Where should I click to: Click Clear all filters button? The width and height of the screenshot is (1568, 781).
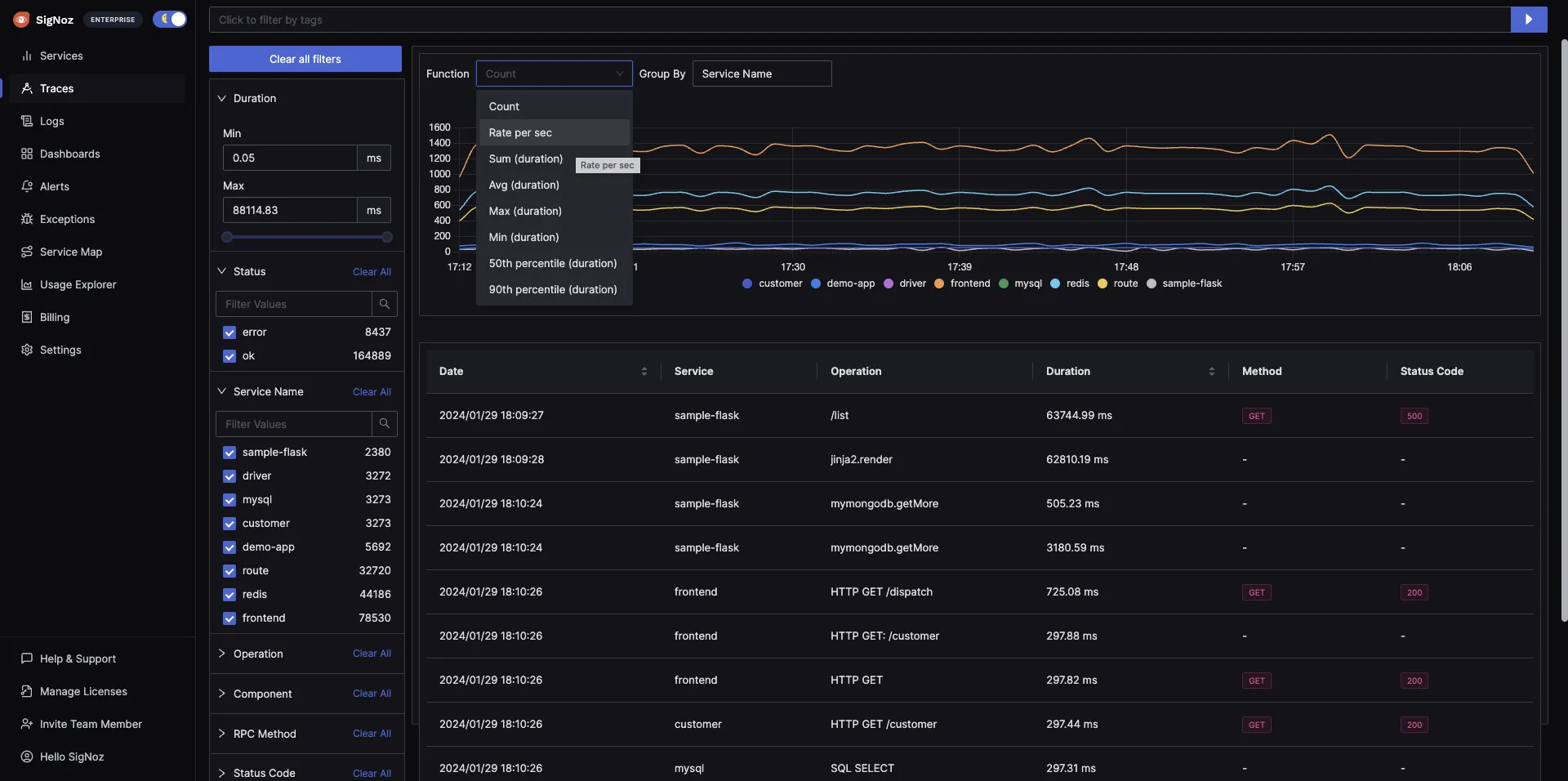click(305, 59)
